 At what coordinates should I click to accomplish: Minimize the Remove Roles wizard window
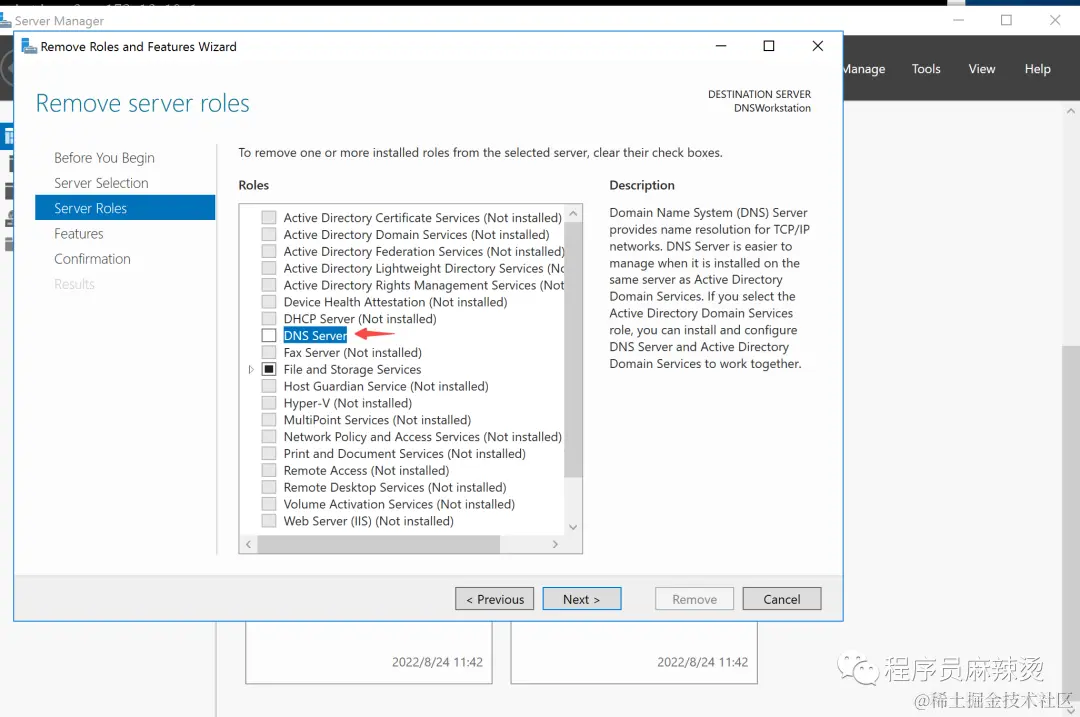[720, 46]
